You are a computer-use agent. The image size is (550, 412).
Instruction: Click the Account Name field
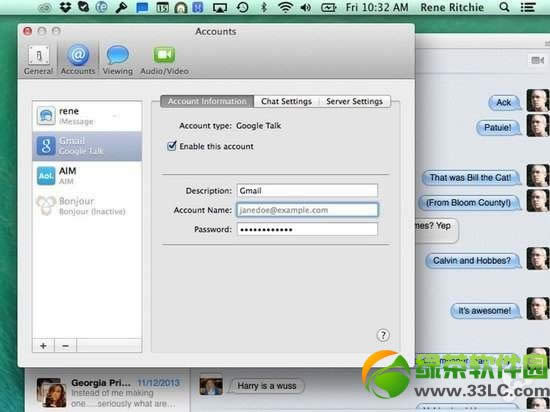pyautogui.click(x=307, y=210)
